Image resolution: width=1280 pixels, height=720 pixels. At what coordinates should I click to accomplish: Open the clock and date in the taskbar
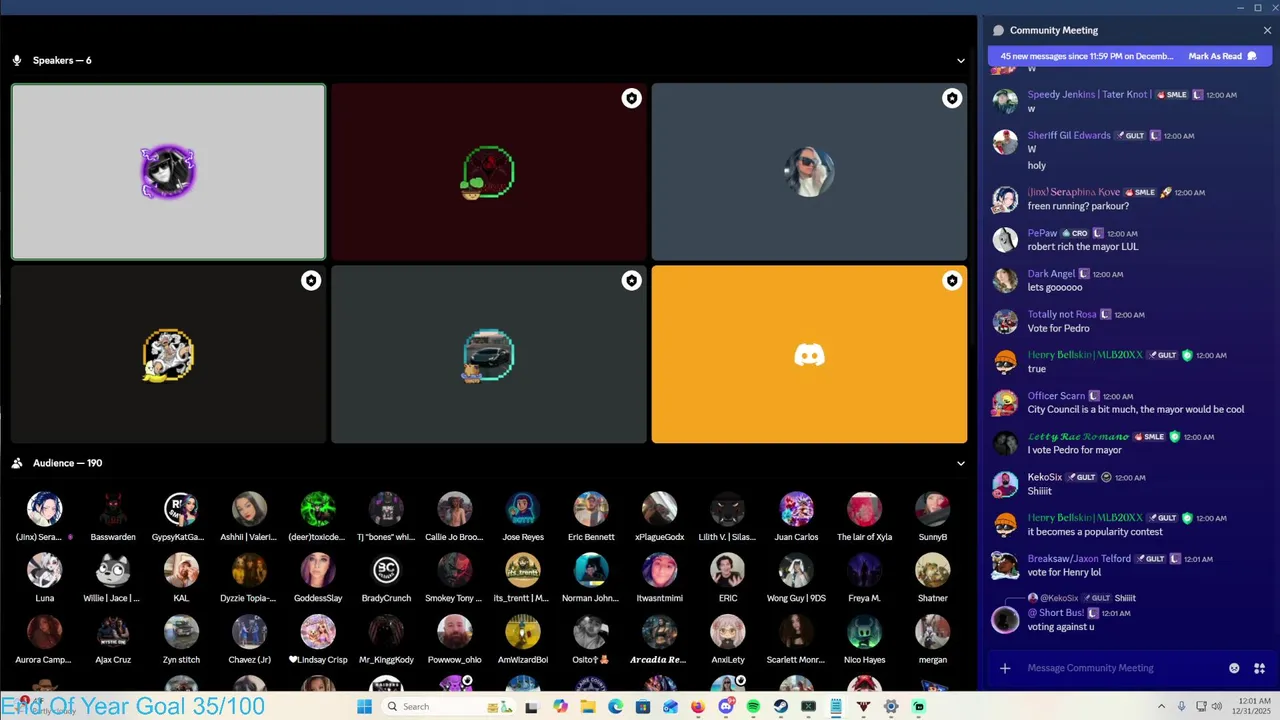point(1253,707)
